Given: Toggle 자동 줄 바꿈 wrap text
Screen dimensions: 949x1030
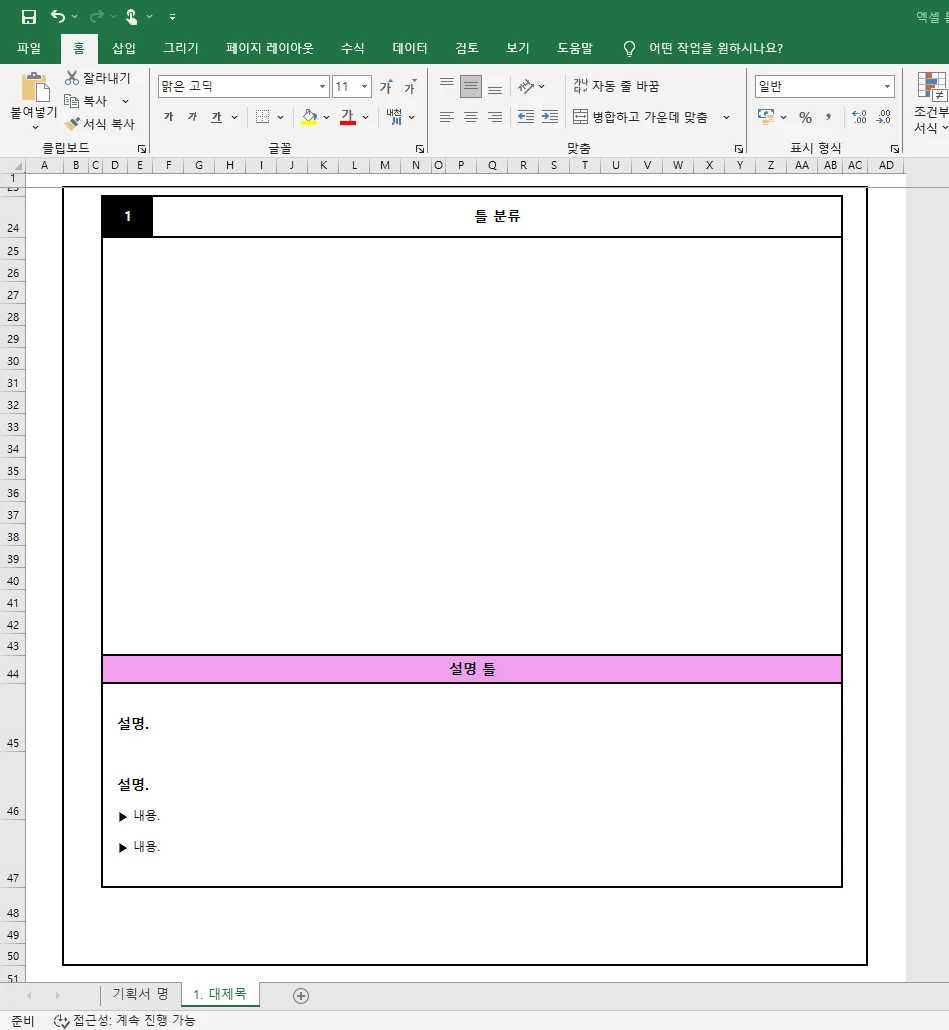Looking at the screenshot, I should coord(616,86).
